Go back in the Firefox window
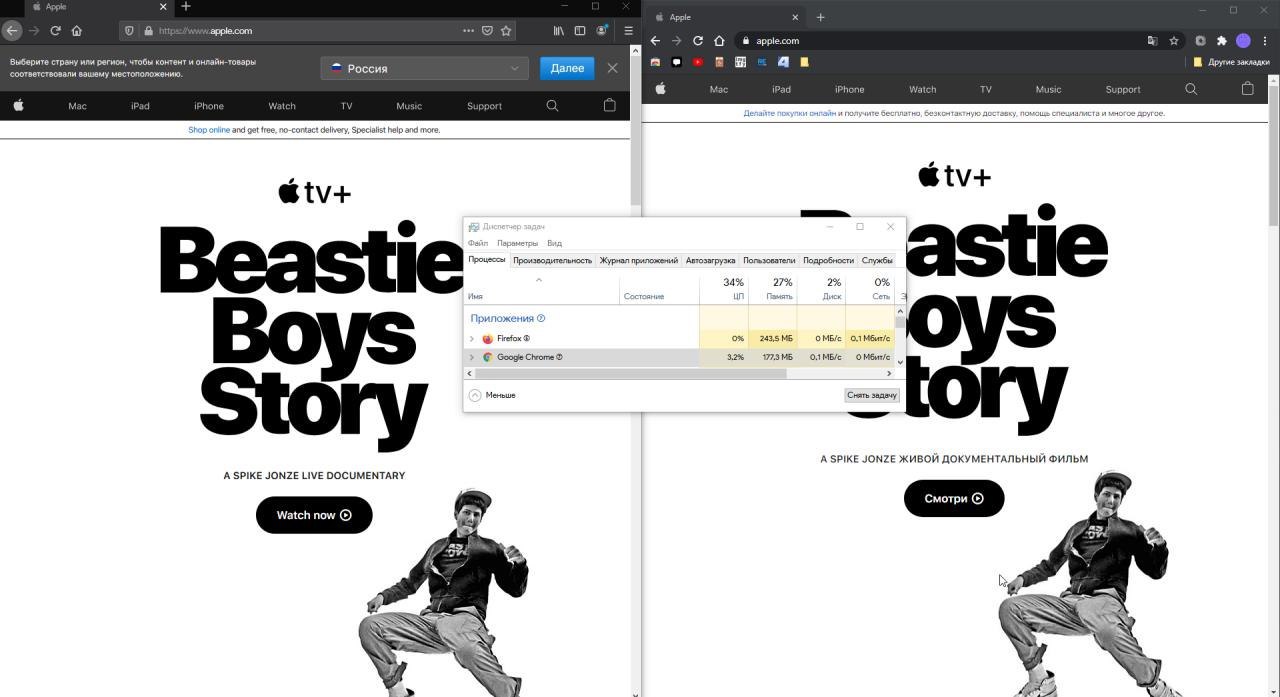 click(12, 31)
